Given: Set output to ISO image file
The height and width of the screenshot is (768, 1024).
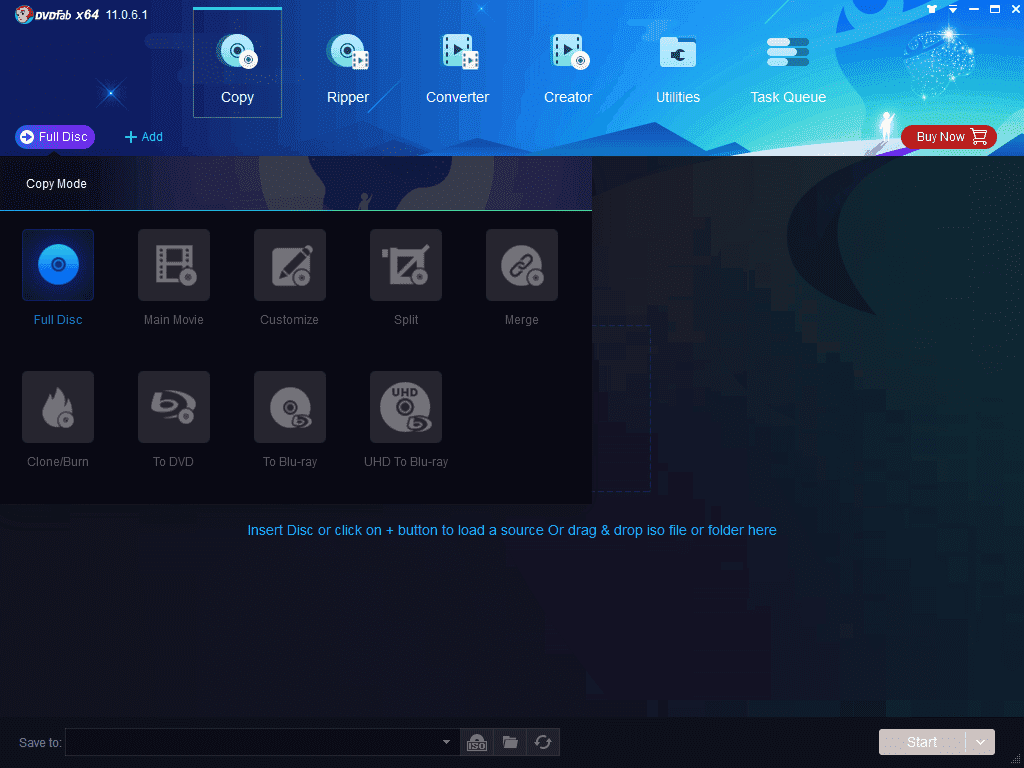Looking at the screenshot, I should (x=477, y=743).
